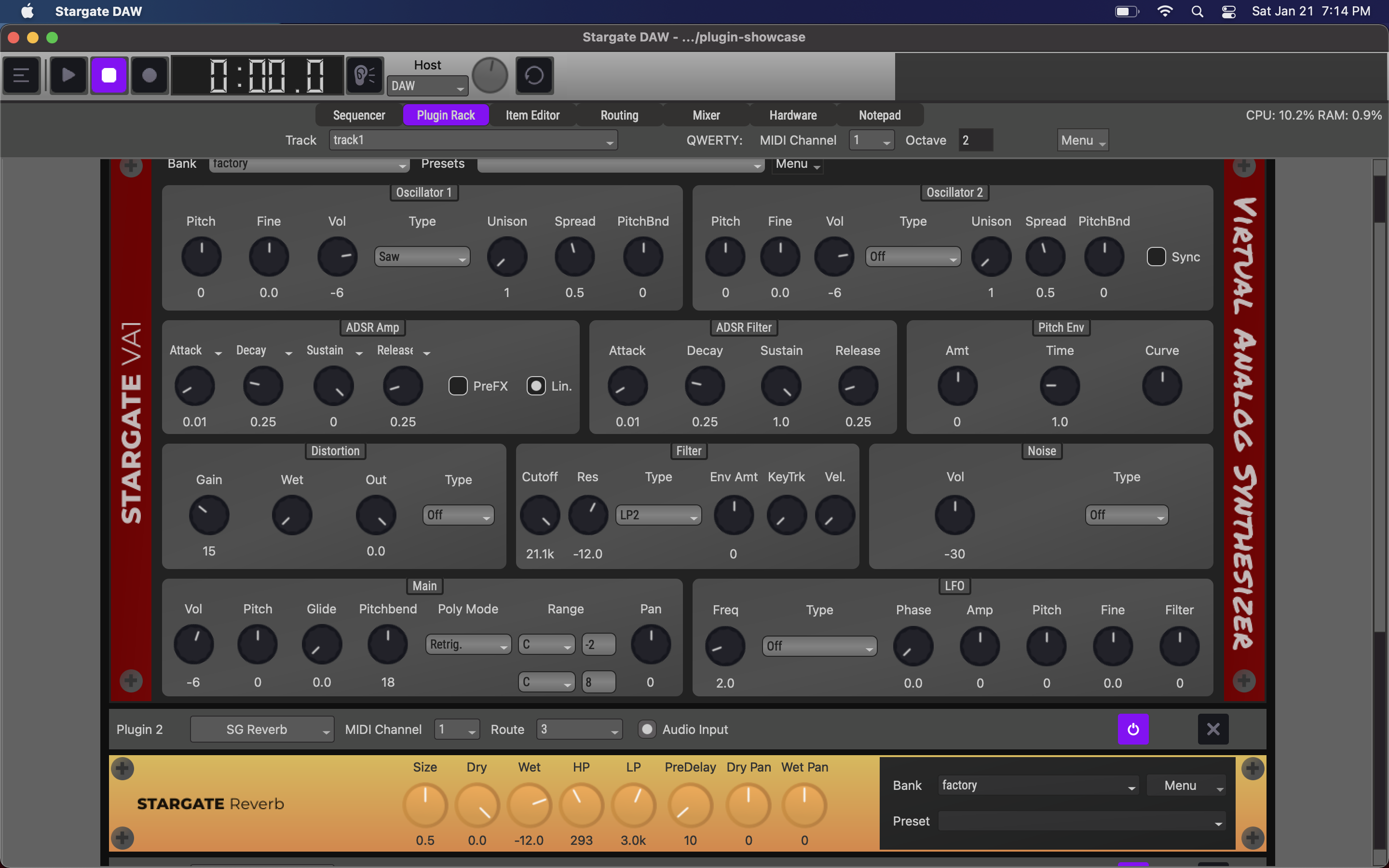Viewport: 1389px width, 868px height.
Task: Click the Filter Cutoff knob
Action: pos(540,515)
